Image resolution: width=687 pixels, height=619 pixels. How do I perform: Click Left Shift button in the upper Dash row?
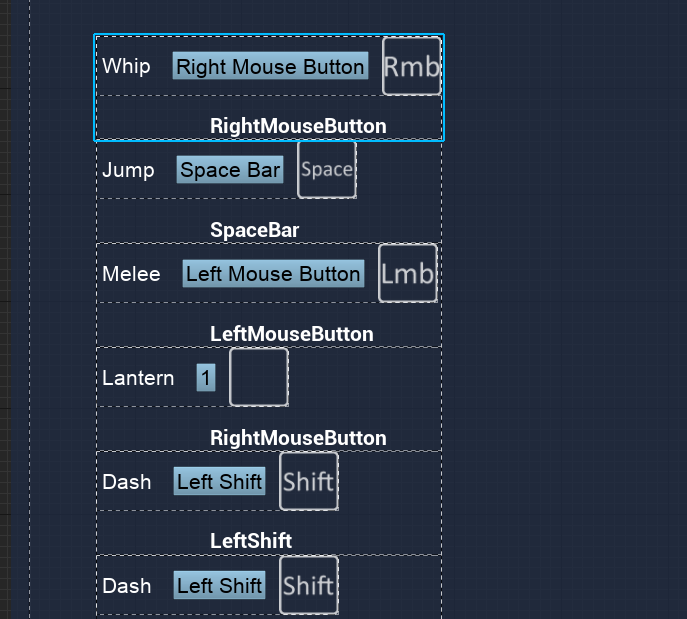pyautogui.click(x=219, y=481)
